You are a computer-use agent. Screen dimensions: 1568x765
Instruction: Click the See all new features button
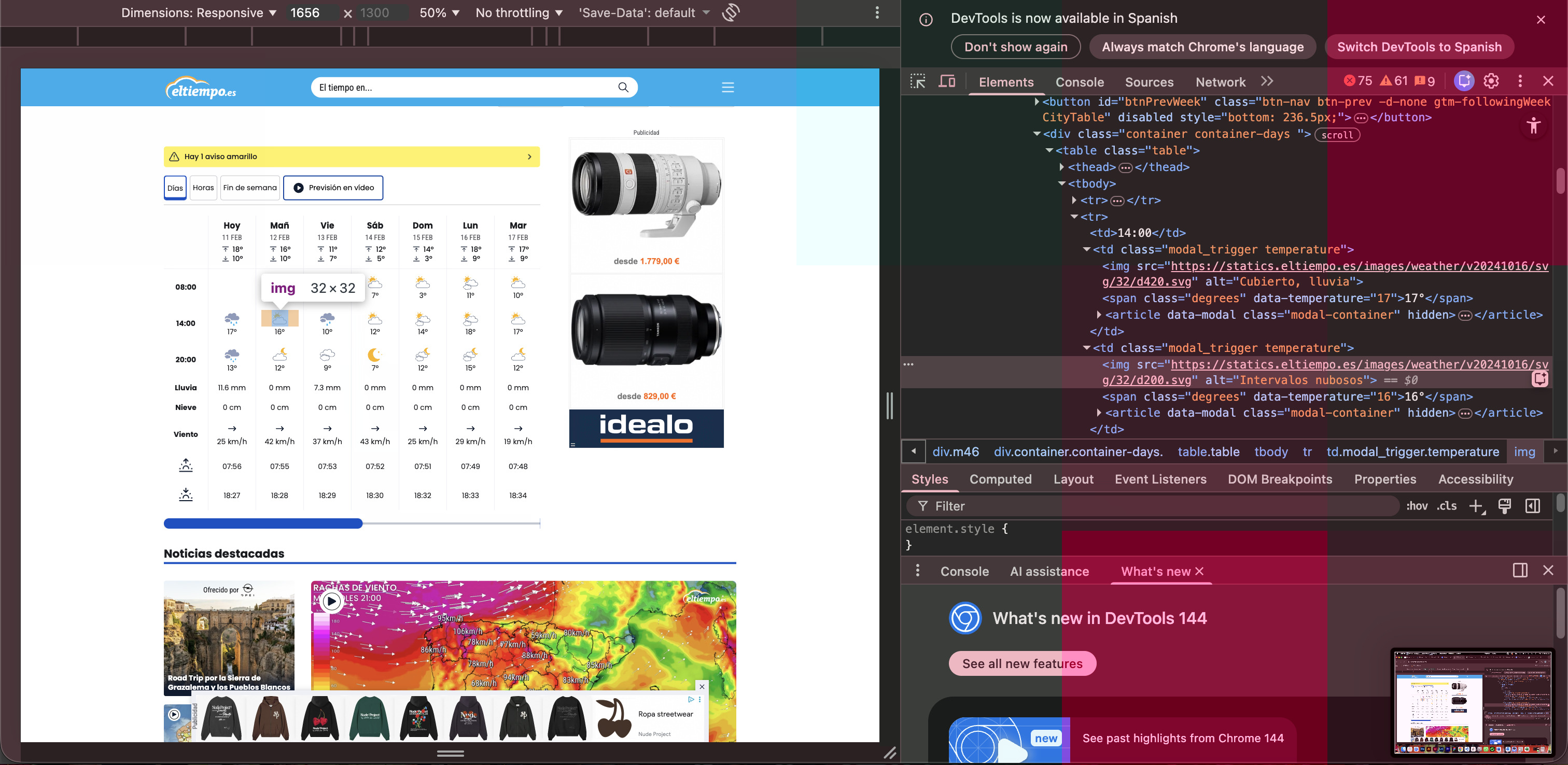point(1022,663)
